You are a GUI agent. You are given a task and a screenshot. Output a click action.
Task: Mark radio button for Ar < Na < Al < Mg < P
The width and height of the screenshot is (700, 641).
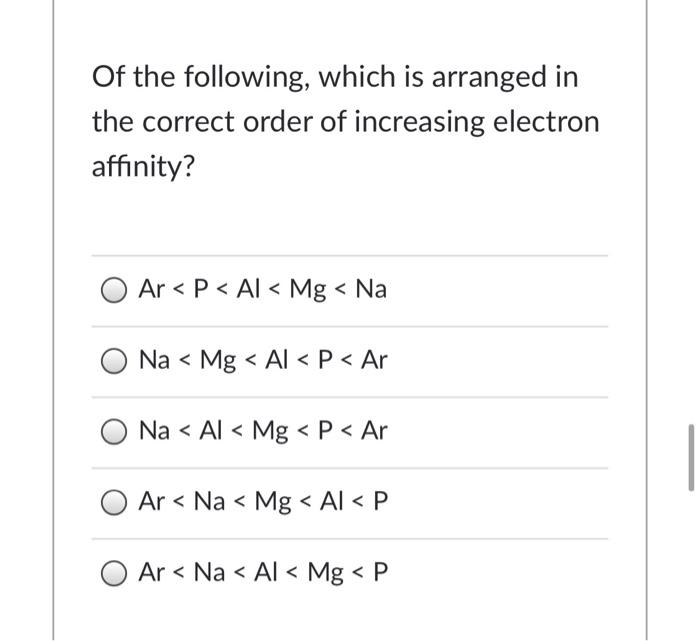pyautogui.click(x=113, y=573)
